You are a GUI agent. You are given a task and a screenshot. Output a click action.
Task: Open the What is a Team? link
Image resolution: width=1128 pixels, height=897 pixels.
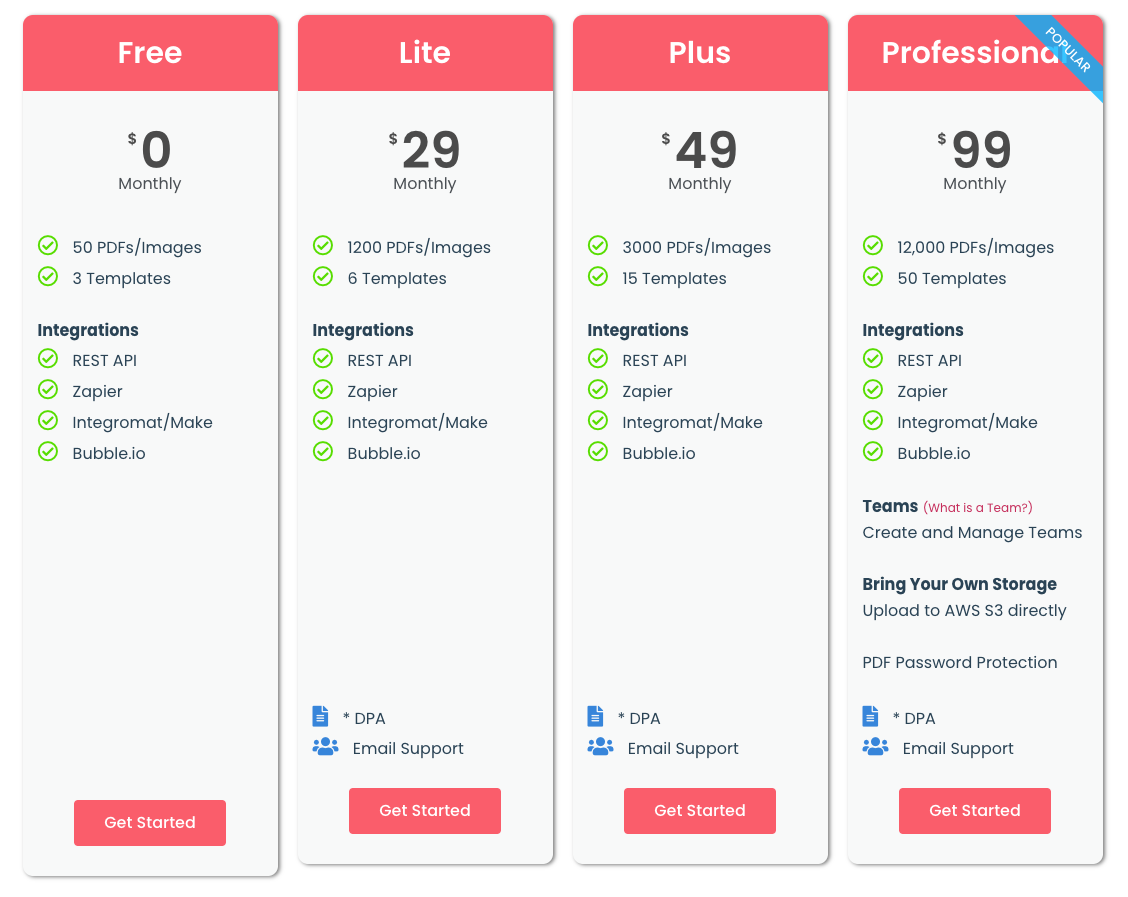click(x=977, y=507)
